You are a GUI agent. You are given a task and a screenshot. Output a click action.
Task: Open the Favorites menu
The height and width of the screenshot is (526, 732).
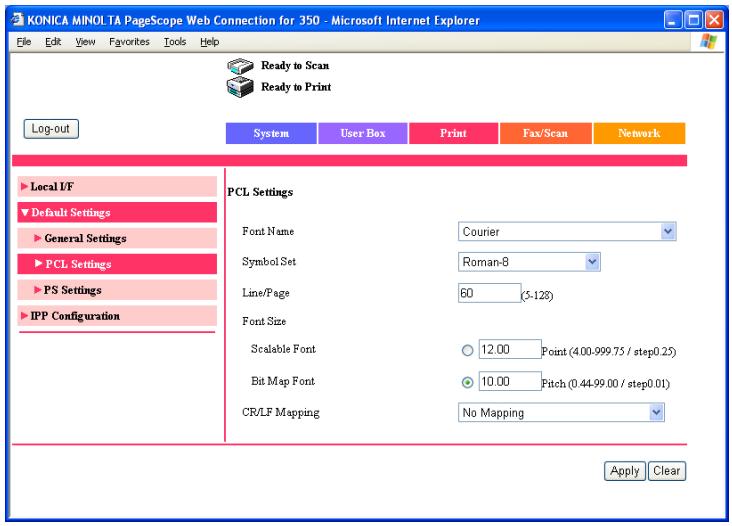coord(129,42)
